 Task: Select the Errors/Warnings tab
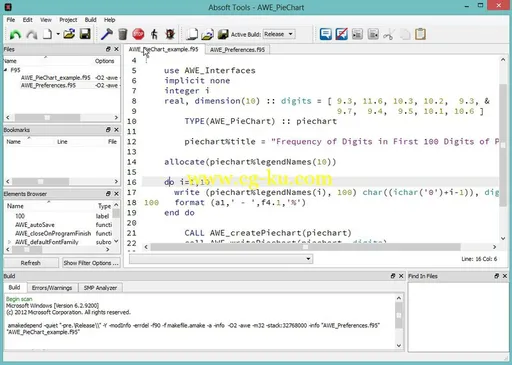tap(52, 288)
